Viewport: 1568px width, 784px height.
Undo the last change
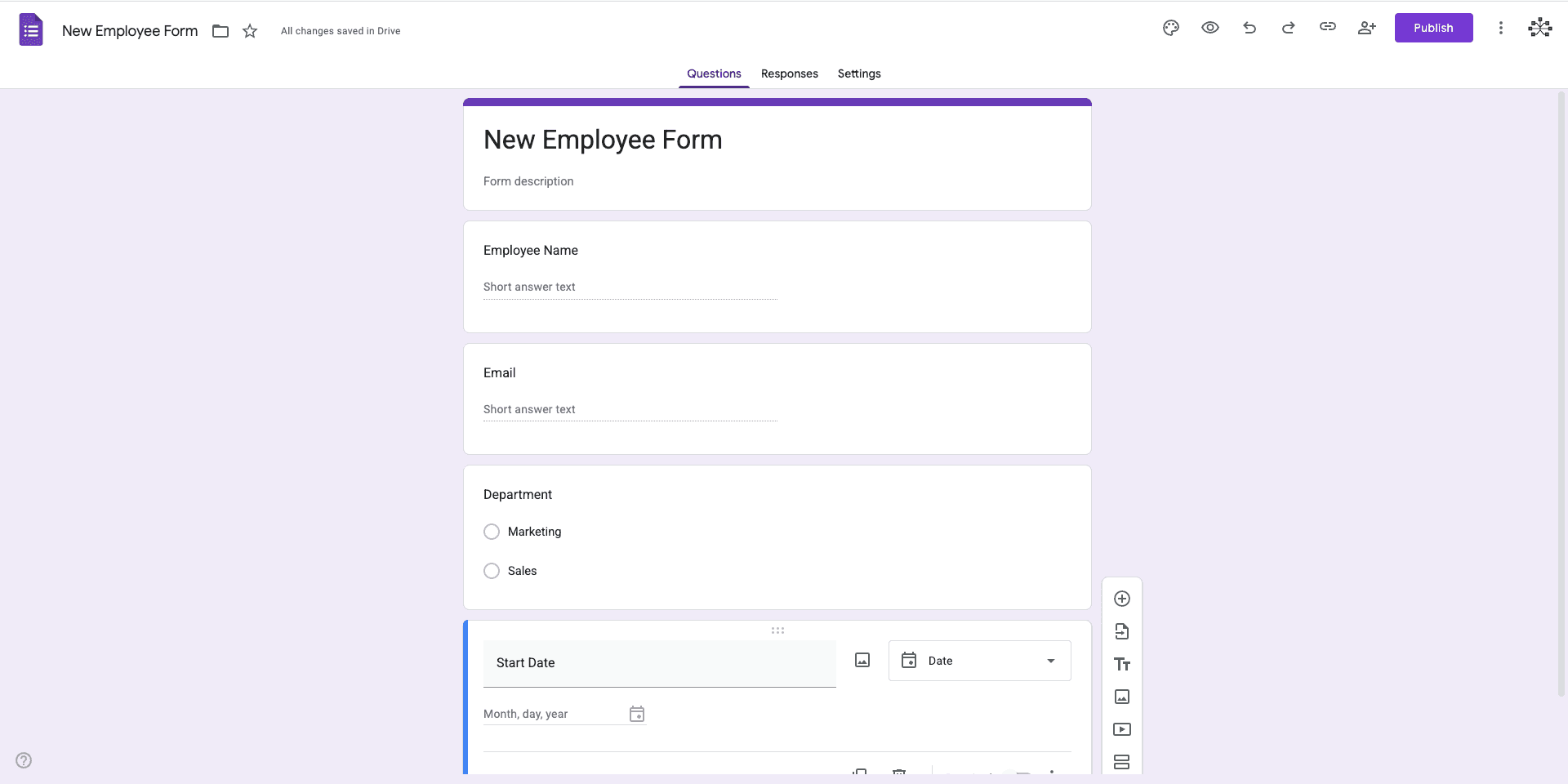pos(1249,27)
